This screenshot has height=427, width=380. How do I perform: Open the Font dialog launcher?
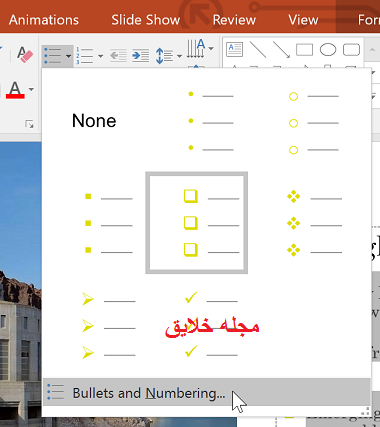click(x=29, y=124)
